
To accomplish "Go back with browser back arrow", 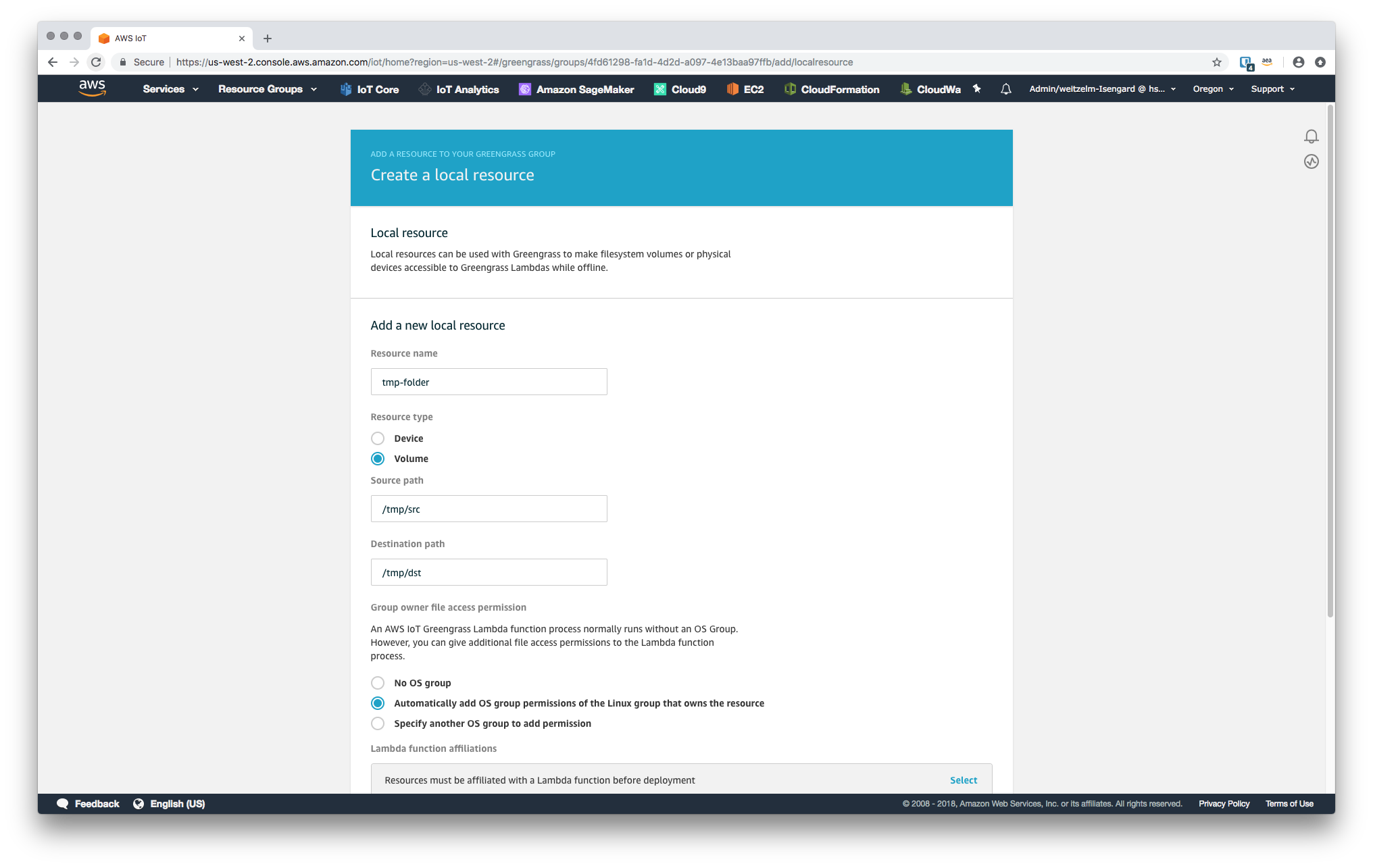I will click(53, 62).
